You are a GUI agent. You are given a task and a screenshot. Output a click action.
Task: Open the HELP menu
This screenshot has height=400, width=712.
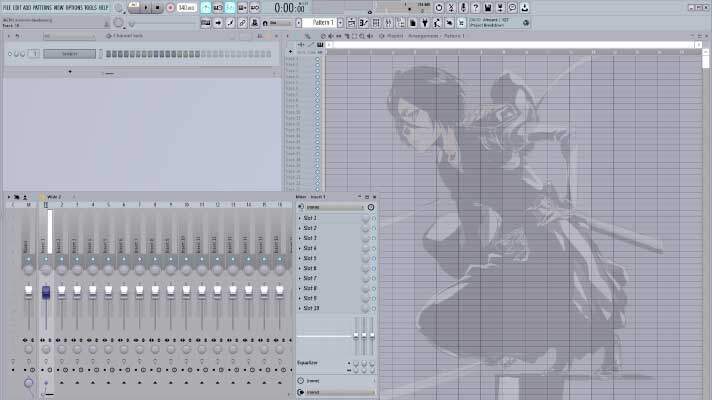104,8
